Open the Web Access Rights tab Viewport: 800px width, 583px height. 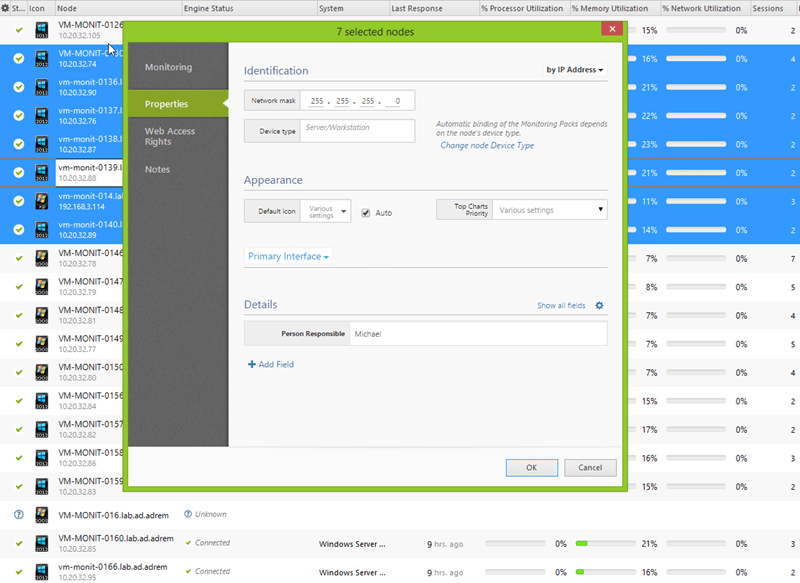(x=170, y=136)
